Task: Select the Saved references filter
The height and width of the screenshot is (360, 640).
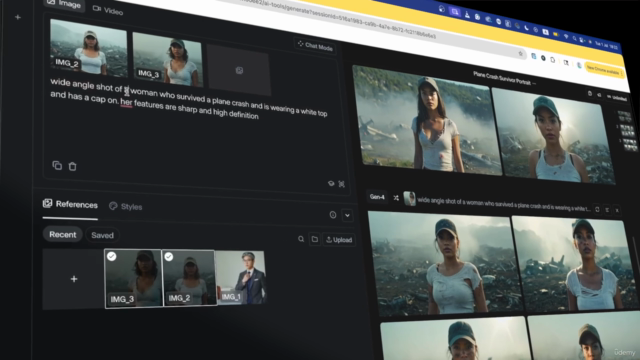Action: pyautogui.click(x=102, y=235)
